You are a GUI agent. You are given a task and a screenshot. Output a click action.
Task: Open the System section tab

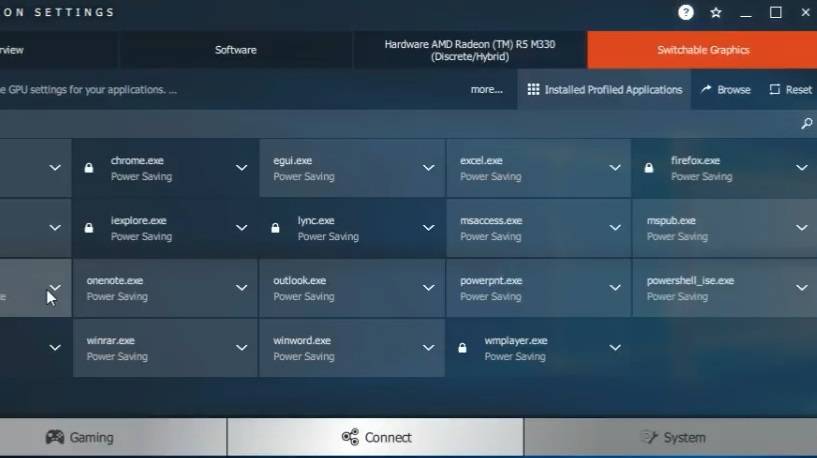(x=671, y=437)
